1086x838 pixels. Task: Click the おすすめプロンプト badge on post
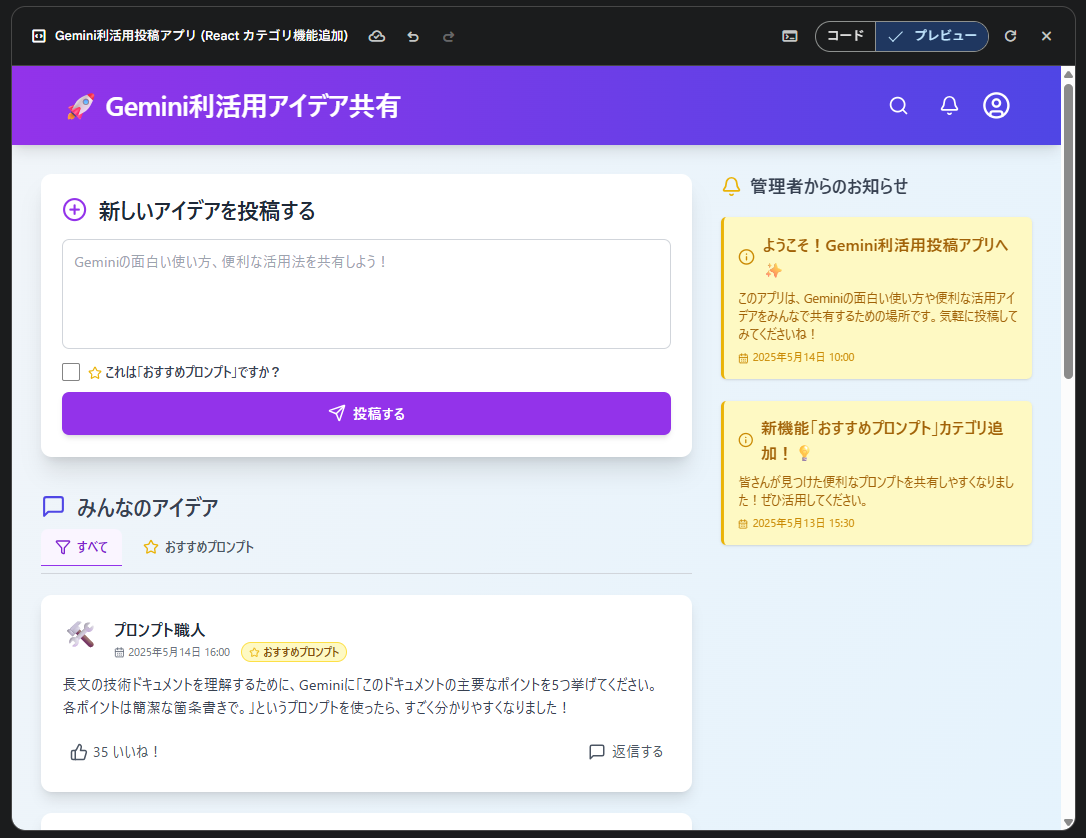pos(294,652)
